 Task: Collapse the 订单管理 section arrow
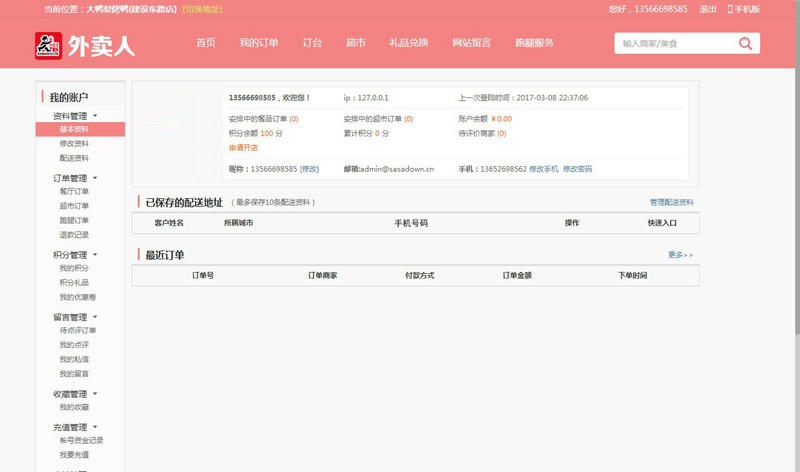(95, 178)
